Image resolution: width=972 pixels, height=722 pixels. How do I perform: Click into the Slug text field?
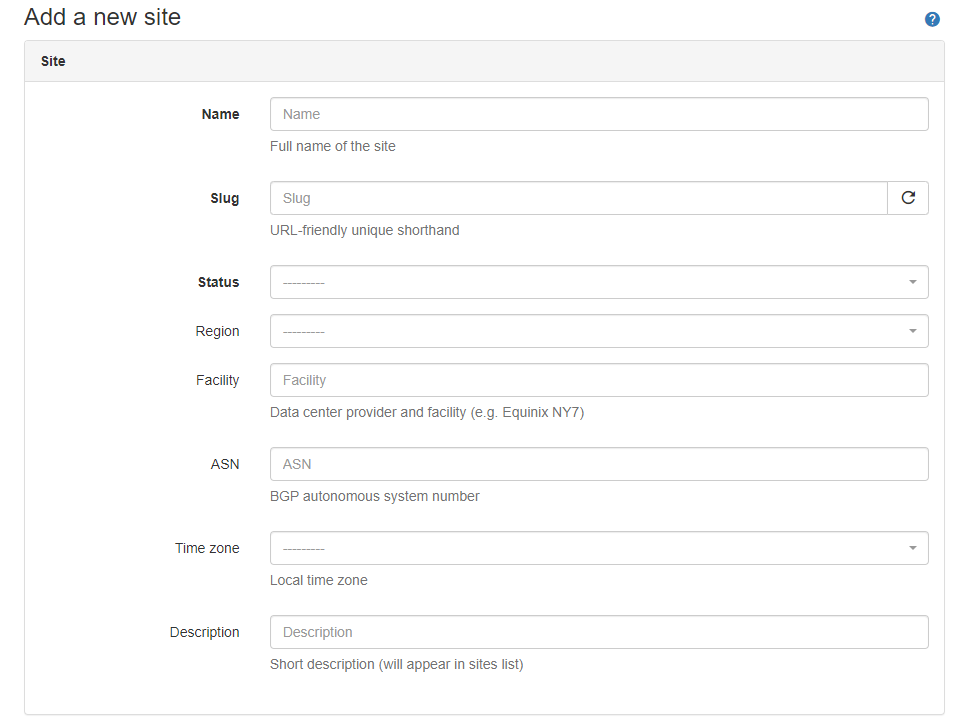coord(578,198)
